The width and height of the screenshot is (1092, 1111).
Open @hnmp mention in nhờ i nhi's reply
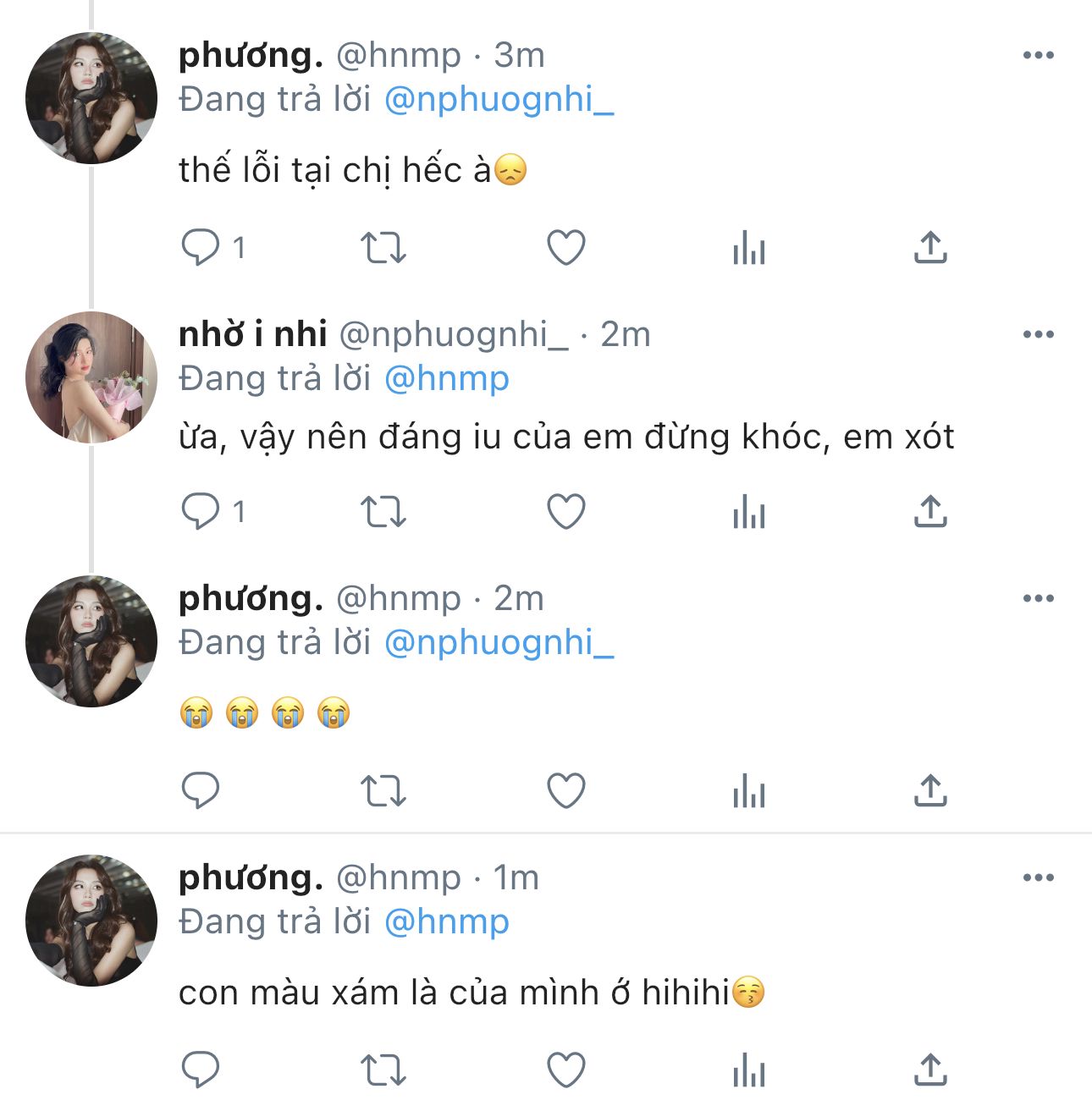(x=447, y=379)
